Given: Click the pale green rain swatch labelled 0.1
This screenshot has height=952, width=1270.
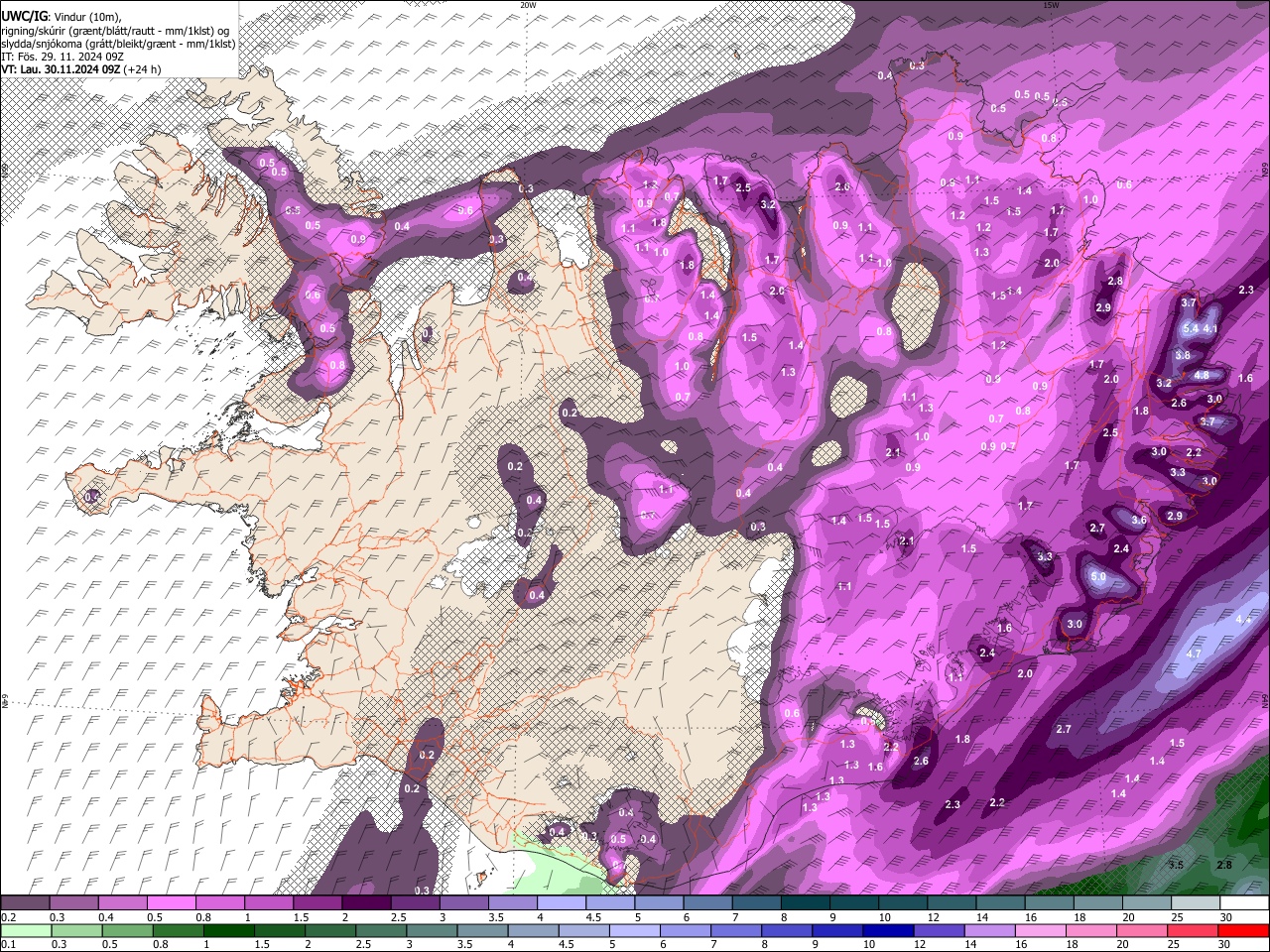Looking at the screenshot, I should point(25,930).
